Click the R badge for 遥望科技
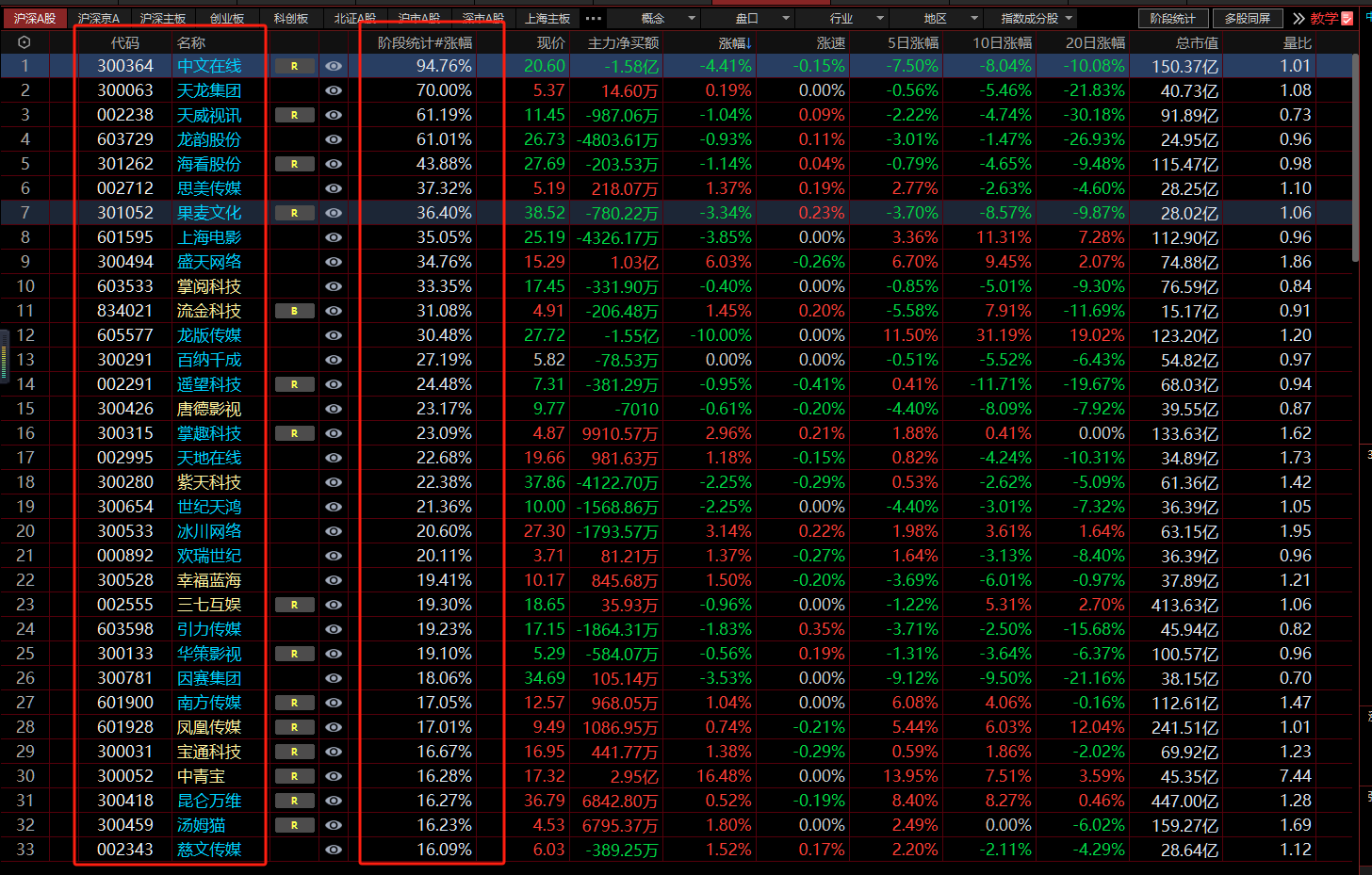The image size is (1372, 875). tap(295, 384)
